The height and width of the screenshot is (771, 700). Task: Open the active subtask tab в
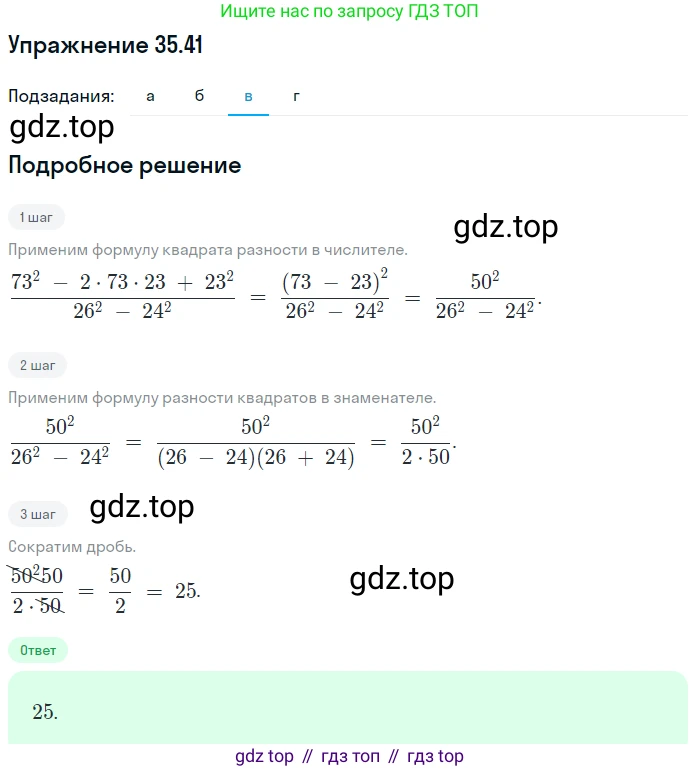coord(248,96)
